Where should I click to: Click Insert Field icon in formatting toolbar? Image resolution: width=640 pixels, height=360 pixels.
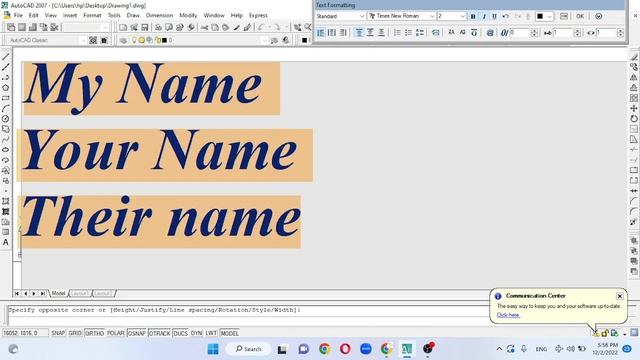tap(436, 32)
